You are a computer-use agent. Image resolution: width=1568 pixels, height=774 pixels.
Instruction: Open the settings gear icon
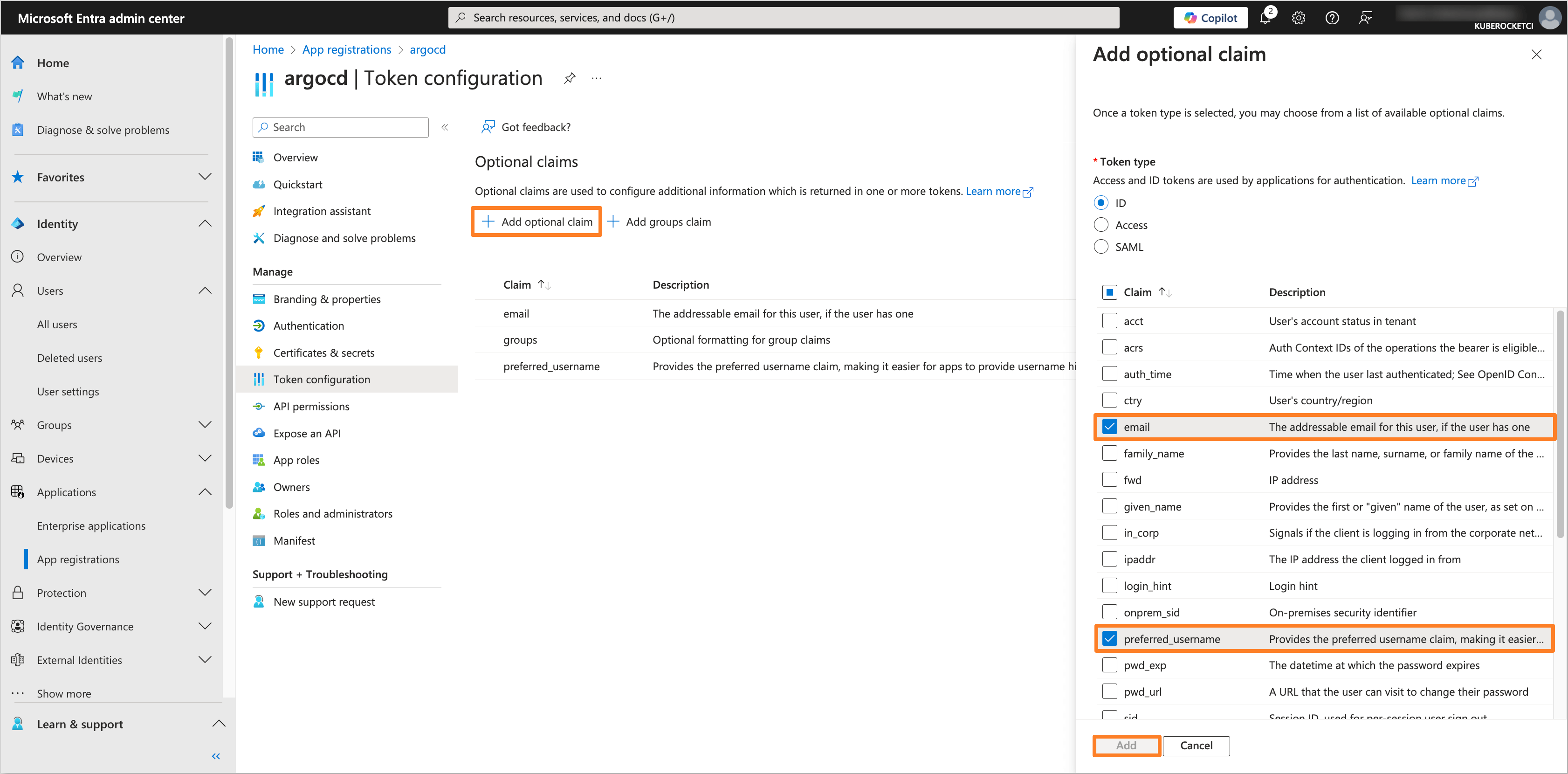[x=1298, y=18]
